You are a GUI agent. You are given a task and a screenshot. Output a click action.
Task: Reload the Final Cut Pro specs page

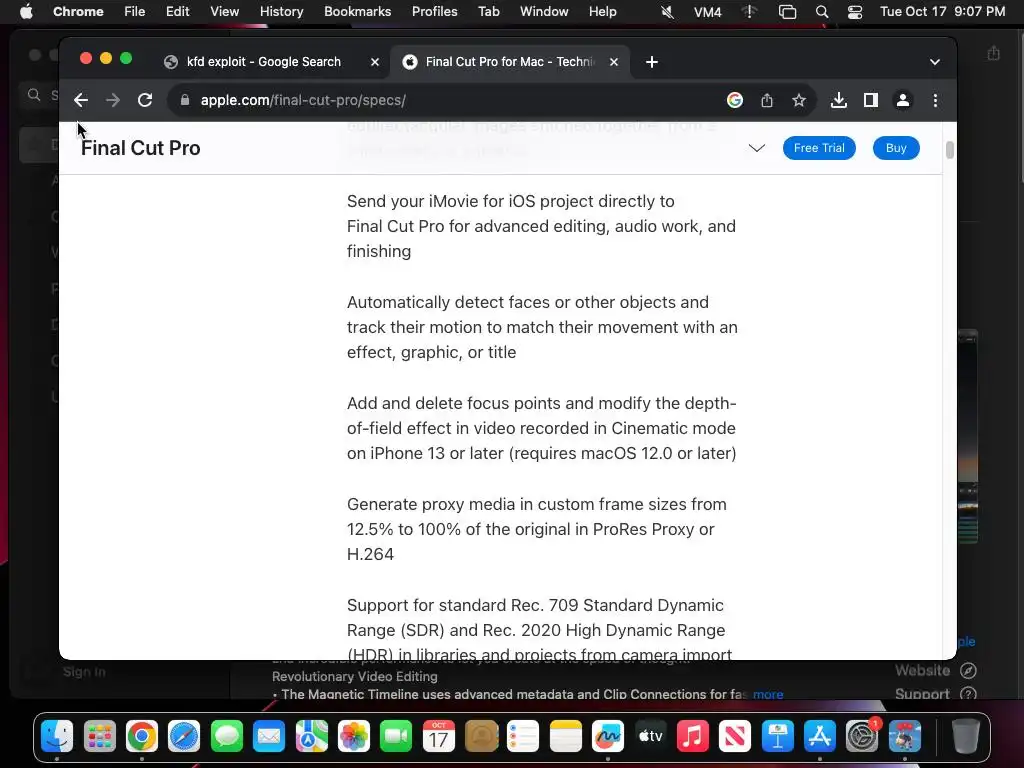point(145,100)
